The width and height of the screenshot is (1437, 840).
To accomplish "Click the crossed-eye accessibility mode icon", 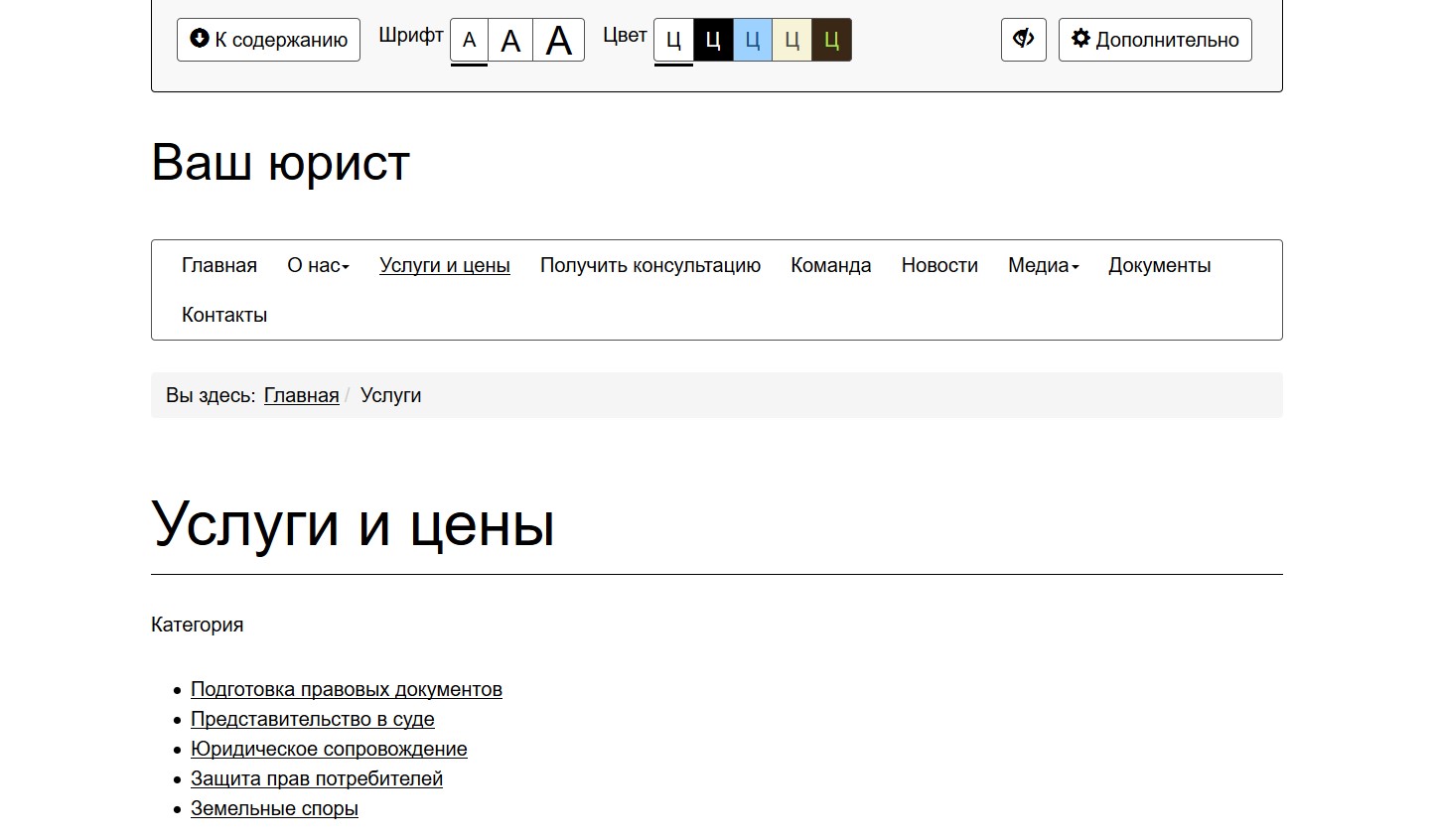I will 1023,40.
